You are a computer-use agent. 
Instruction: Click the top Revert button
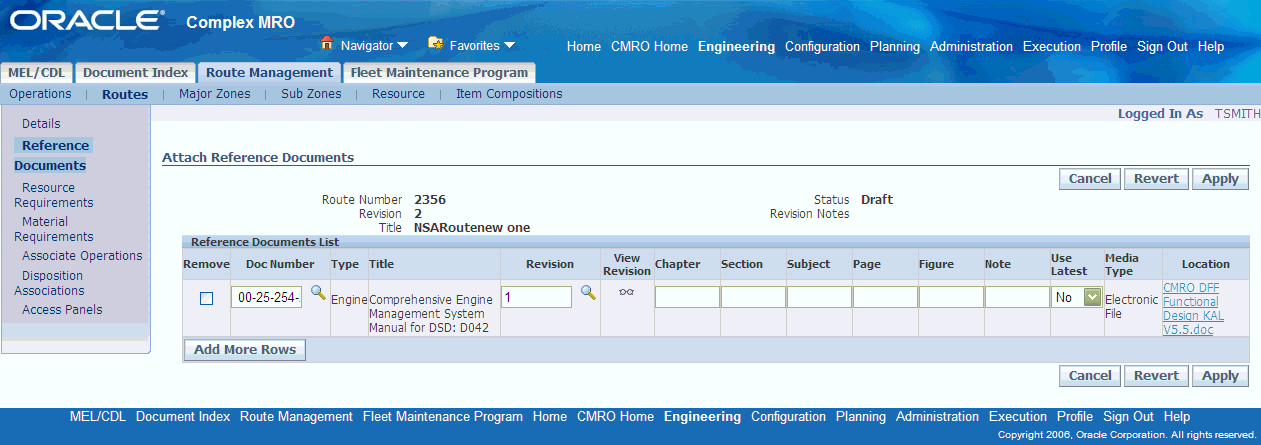1157,179
